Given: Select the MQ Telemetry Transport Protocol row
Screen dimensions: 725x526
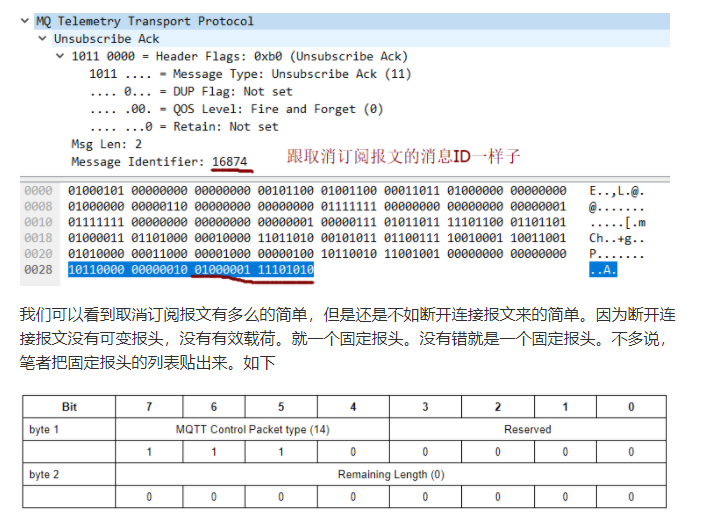Looking at the screenshot, I should tap(352, 21).
